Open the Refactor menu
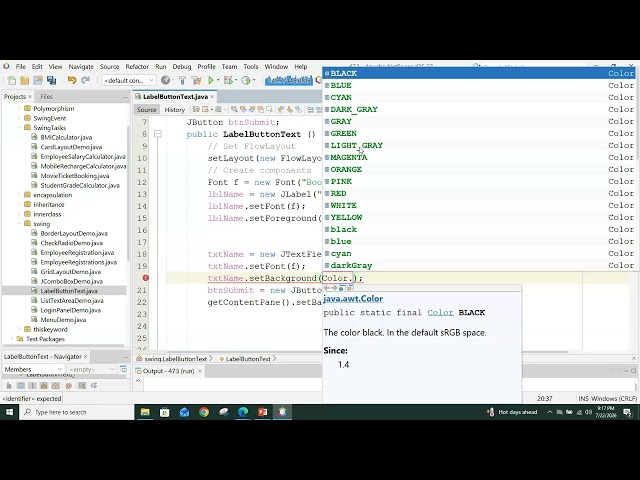This screenshot has height=480, width=640. (137, 67)
